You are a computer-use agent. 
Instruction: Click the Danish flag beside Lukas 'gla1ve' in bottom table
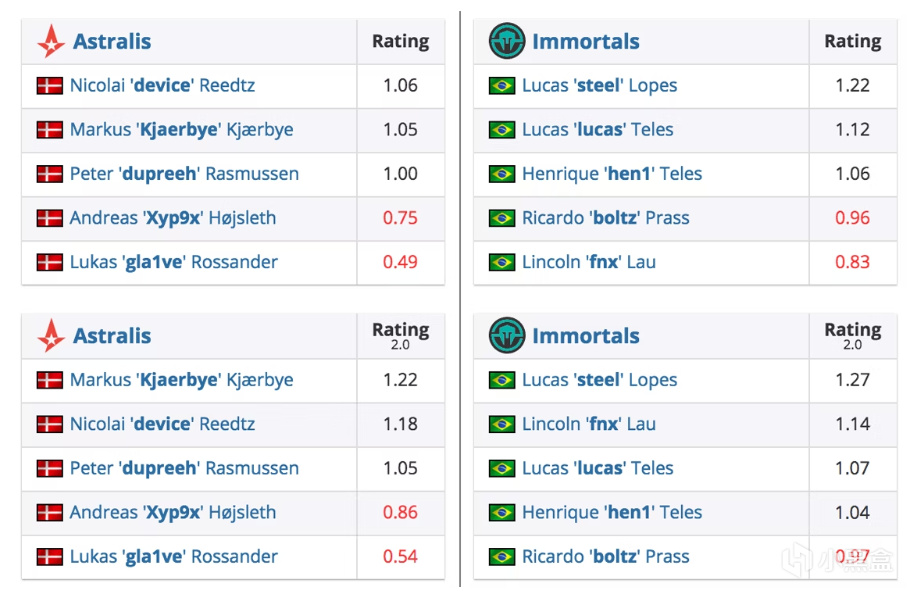[x=50, y=557]
